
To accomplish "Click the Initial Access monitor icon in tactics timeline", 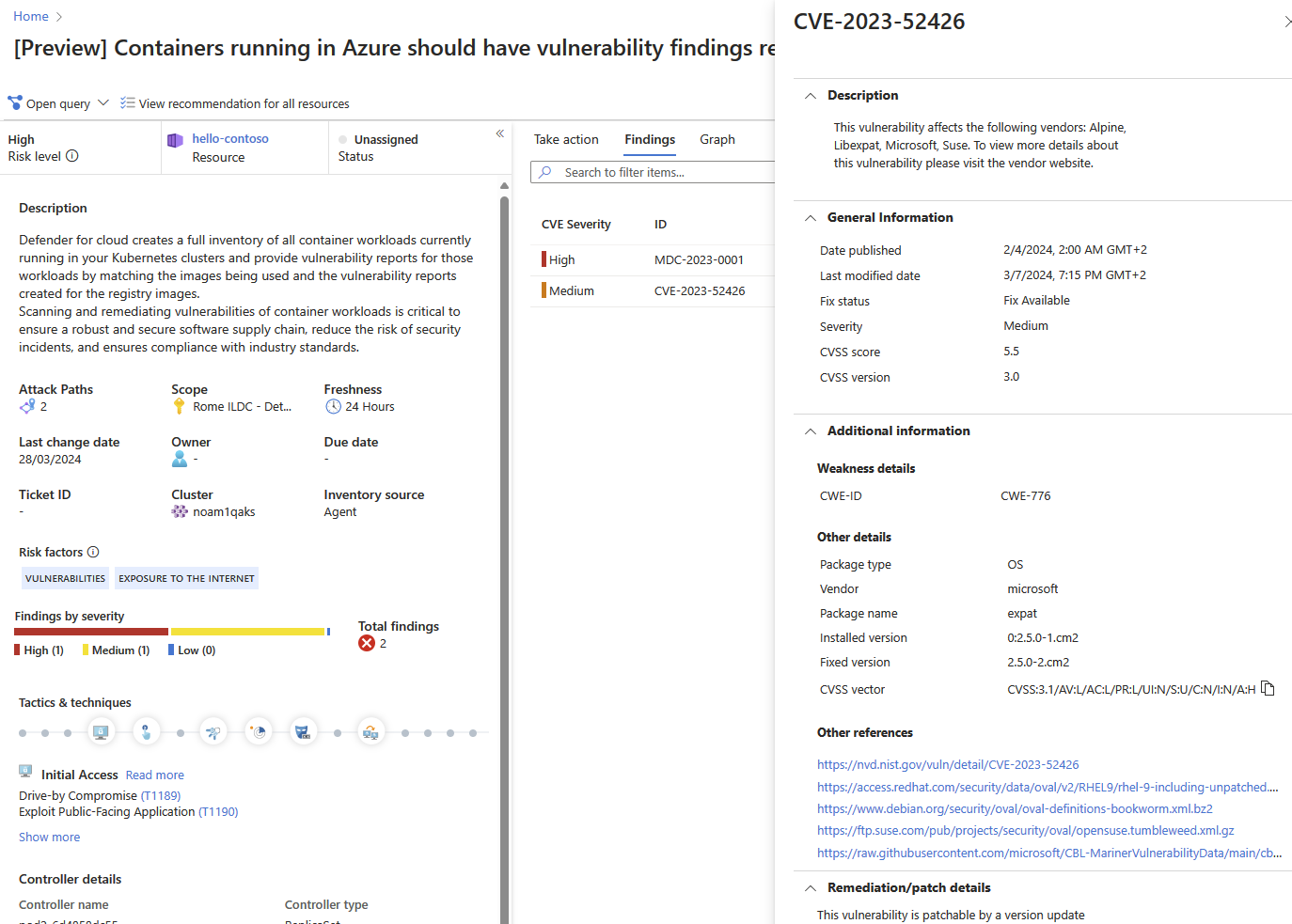I will pos(101,732).
